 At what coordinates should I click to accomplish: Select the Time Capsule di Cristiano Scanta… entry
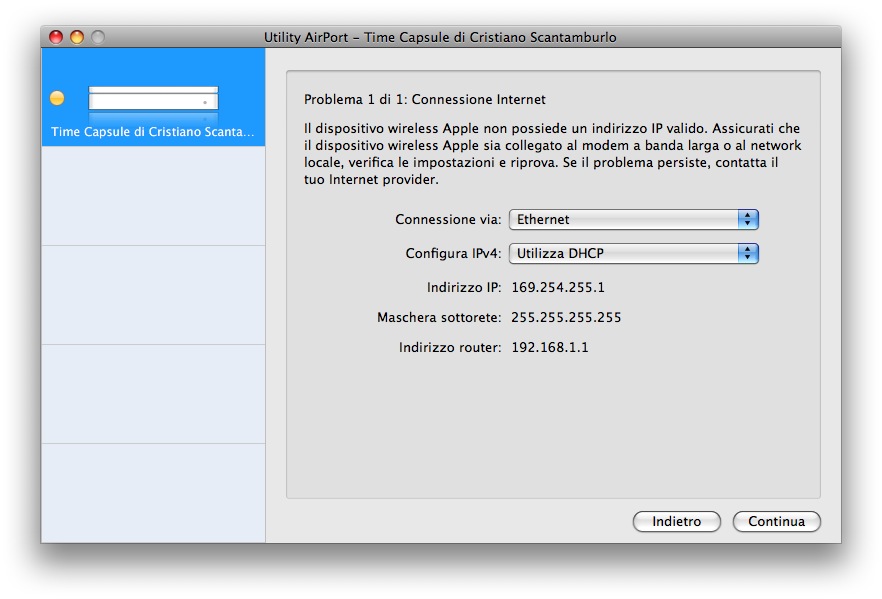153,97
